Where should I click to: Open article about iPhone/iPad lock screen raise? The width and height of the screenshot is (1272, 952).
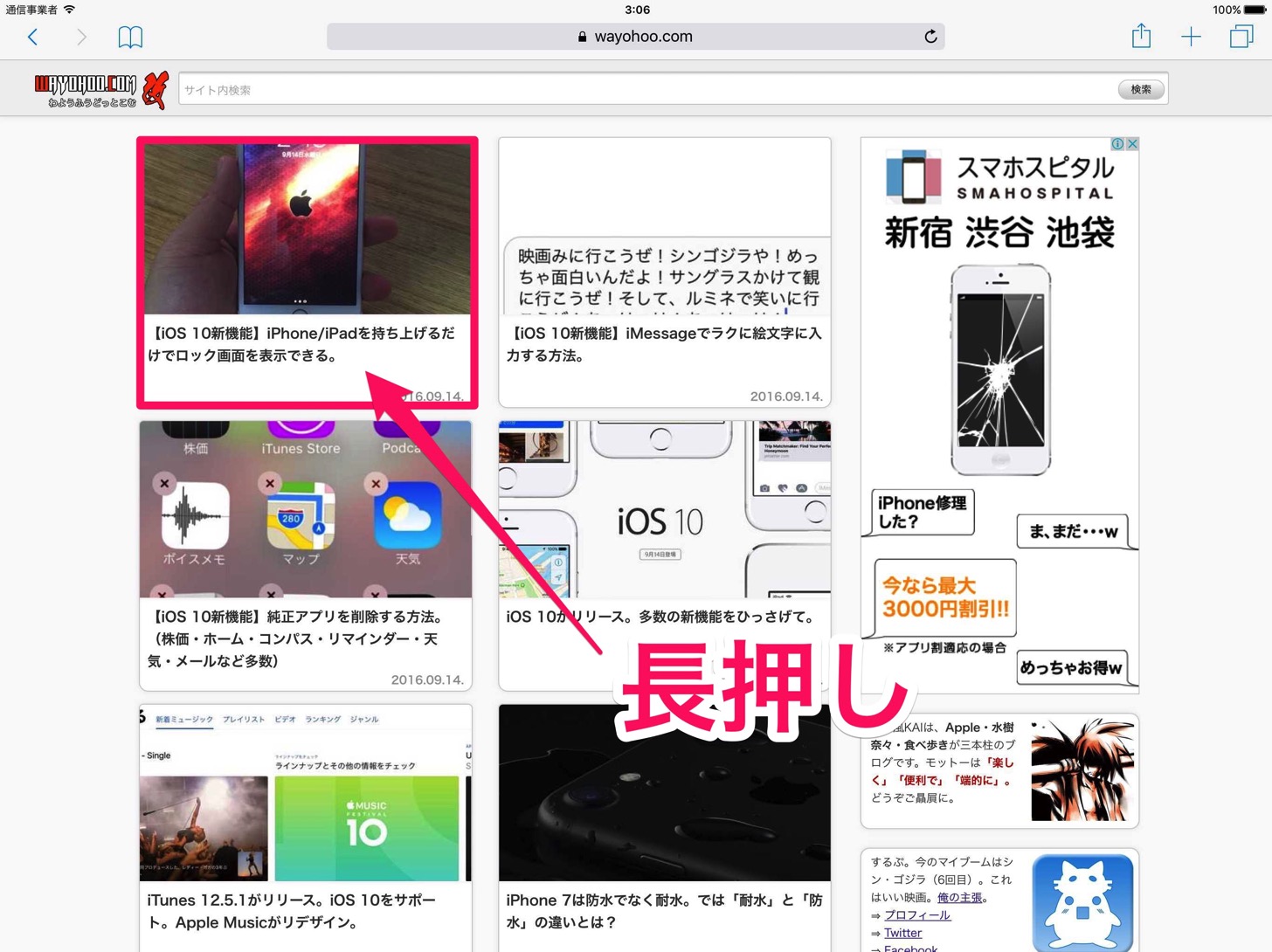click(x=302, y=344)
